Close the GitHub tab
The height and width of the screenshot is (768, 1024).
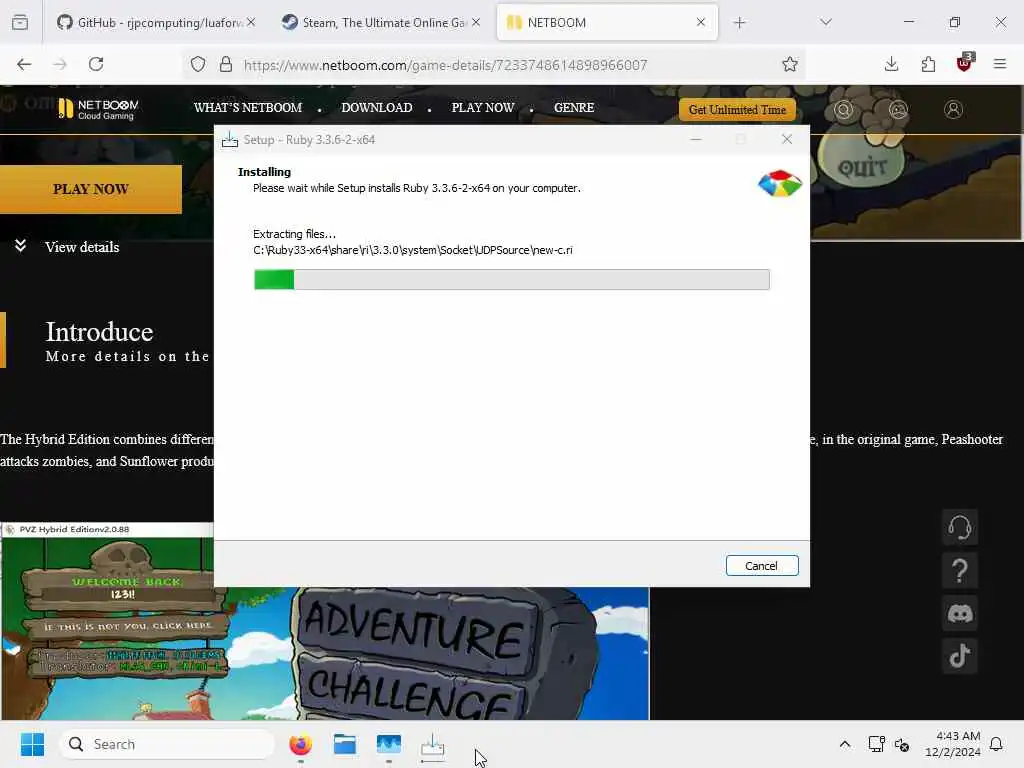251,22
